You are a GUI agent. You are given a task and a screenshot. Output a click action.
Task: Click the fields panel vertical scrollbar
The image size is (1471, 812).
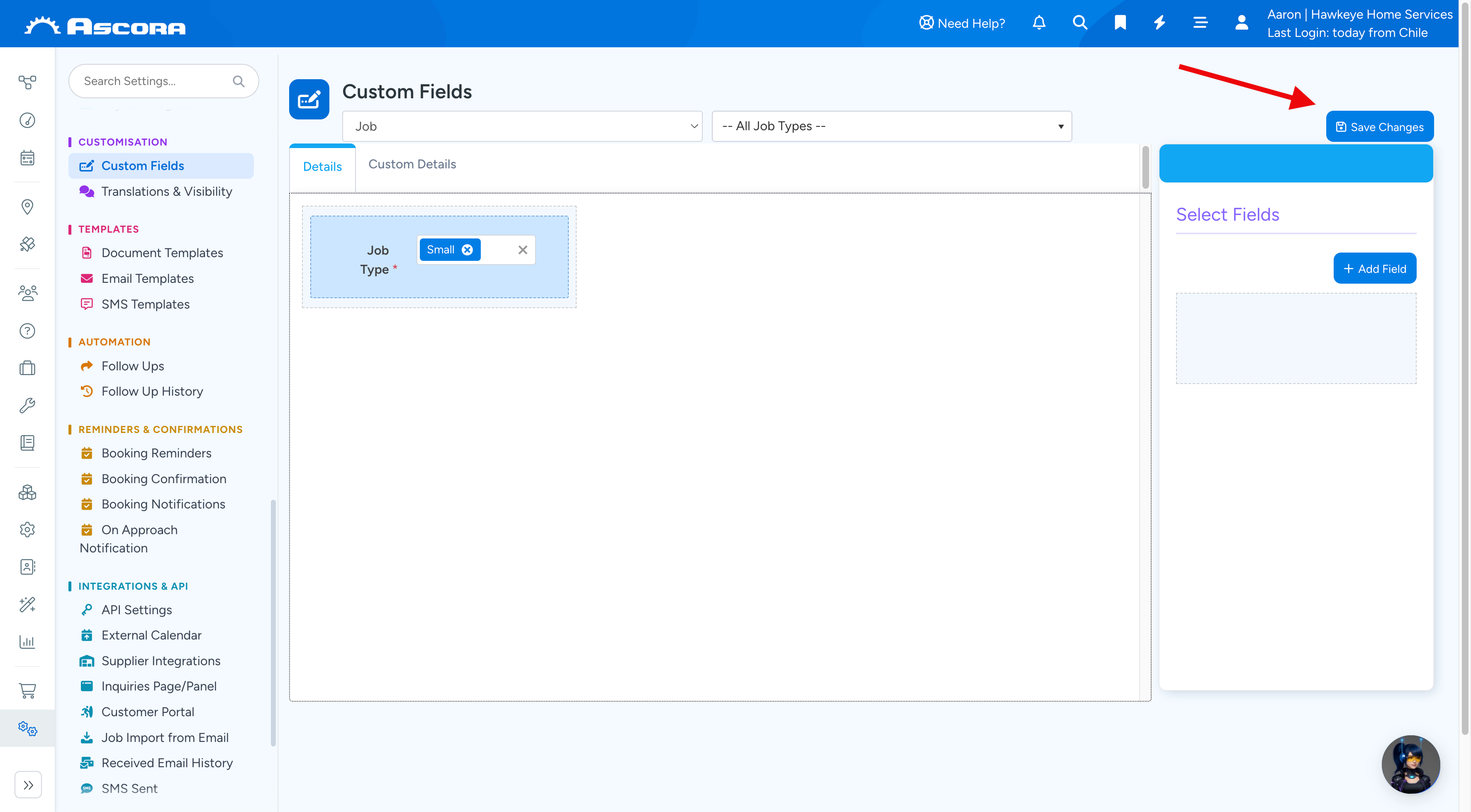1145,167
